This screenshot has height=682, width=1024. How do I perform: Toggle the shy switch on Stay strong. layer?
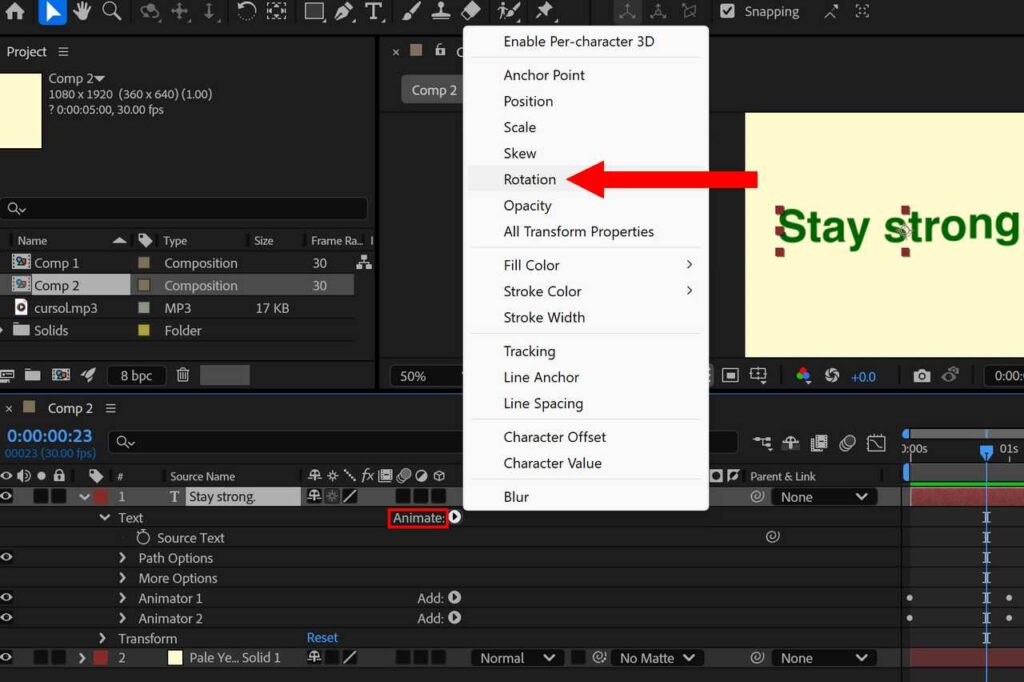[314, 496]
